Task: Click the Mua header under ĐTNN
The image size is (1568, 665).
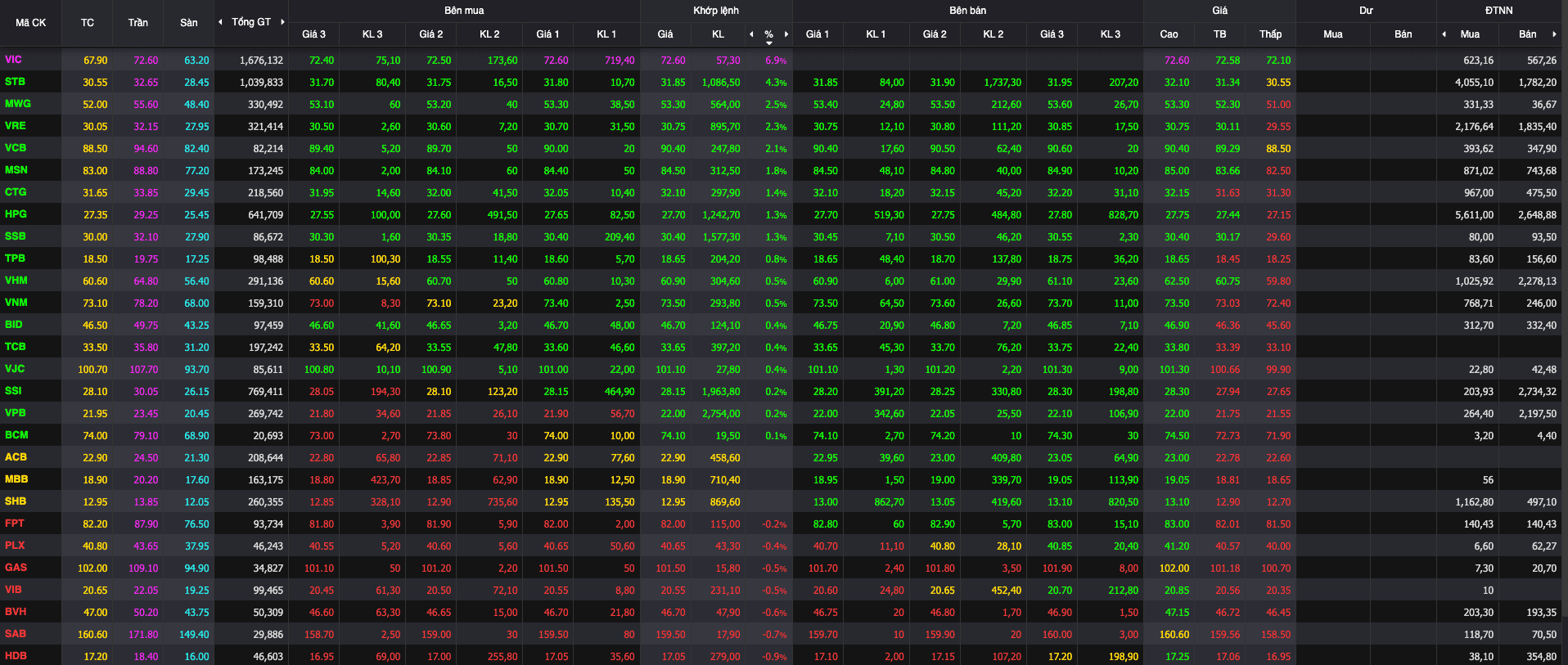Action: point(1470,34)
